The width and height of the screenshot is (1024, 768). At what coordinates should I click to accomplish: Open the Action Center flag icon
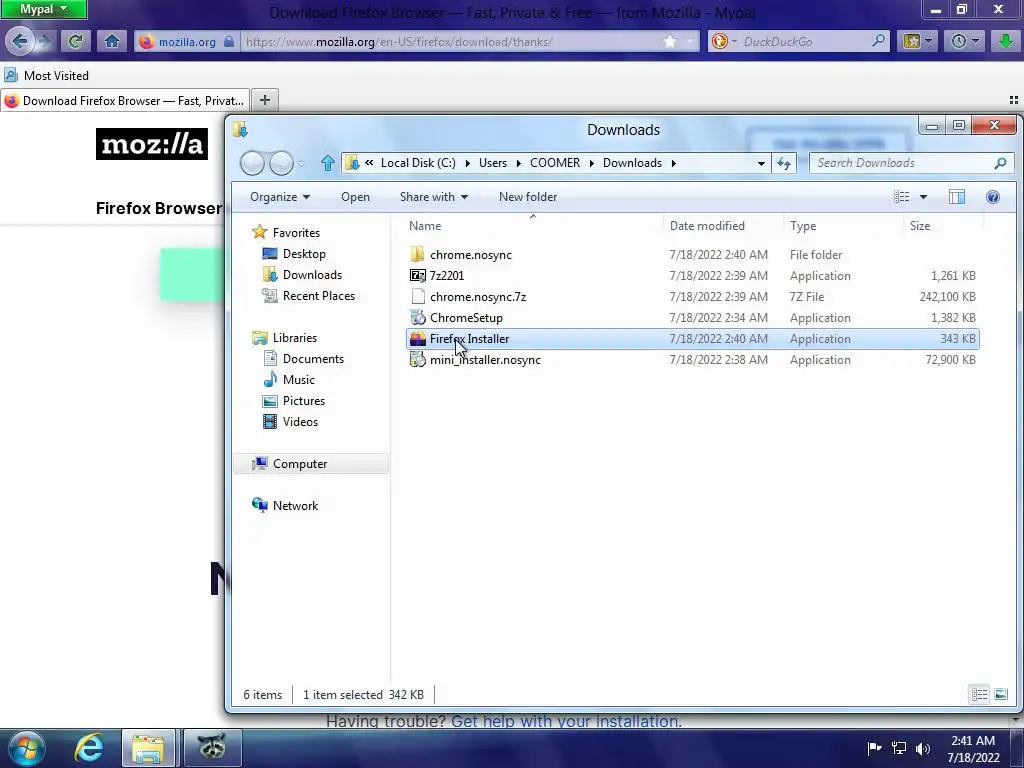coord(874,748)
